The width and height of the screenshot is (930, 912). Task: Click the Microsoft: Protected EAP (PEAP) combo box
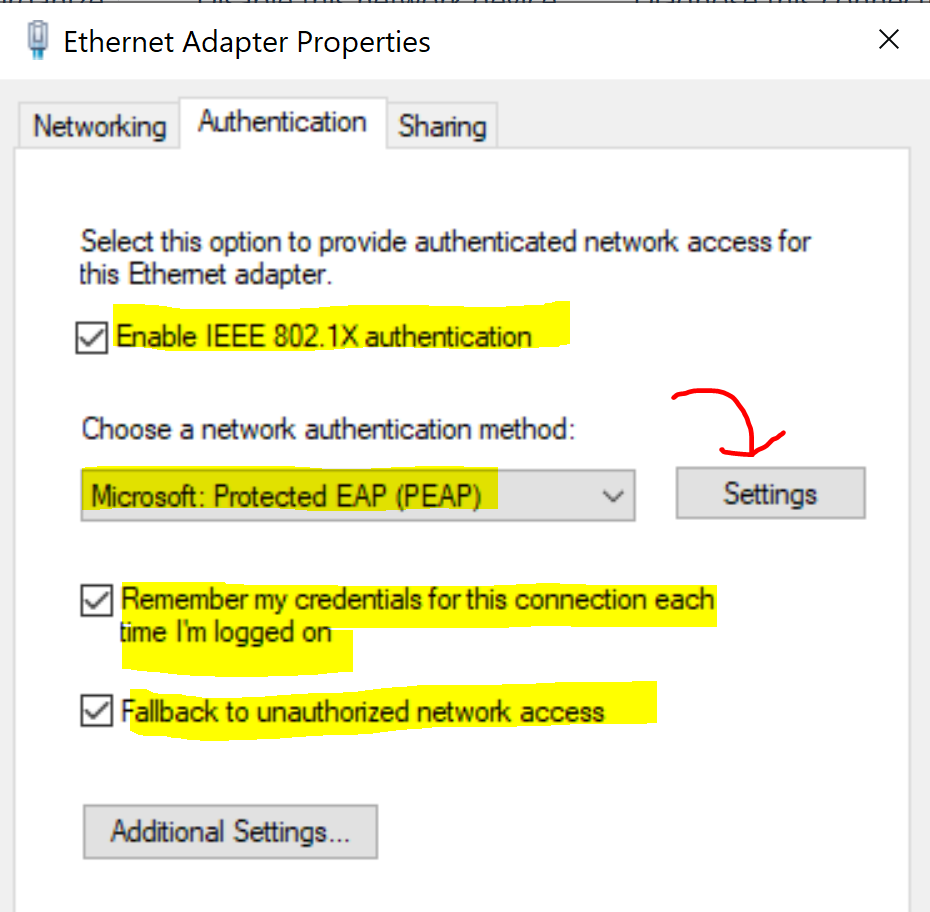click(x=358, y=496)
